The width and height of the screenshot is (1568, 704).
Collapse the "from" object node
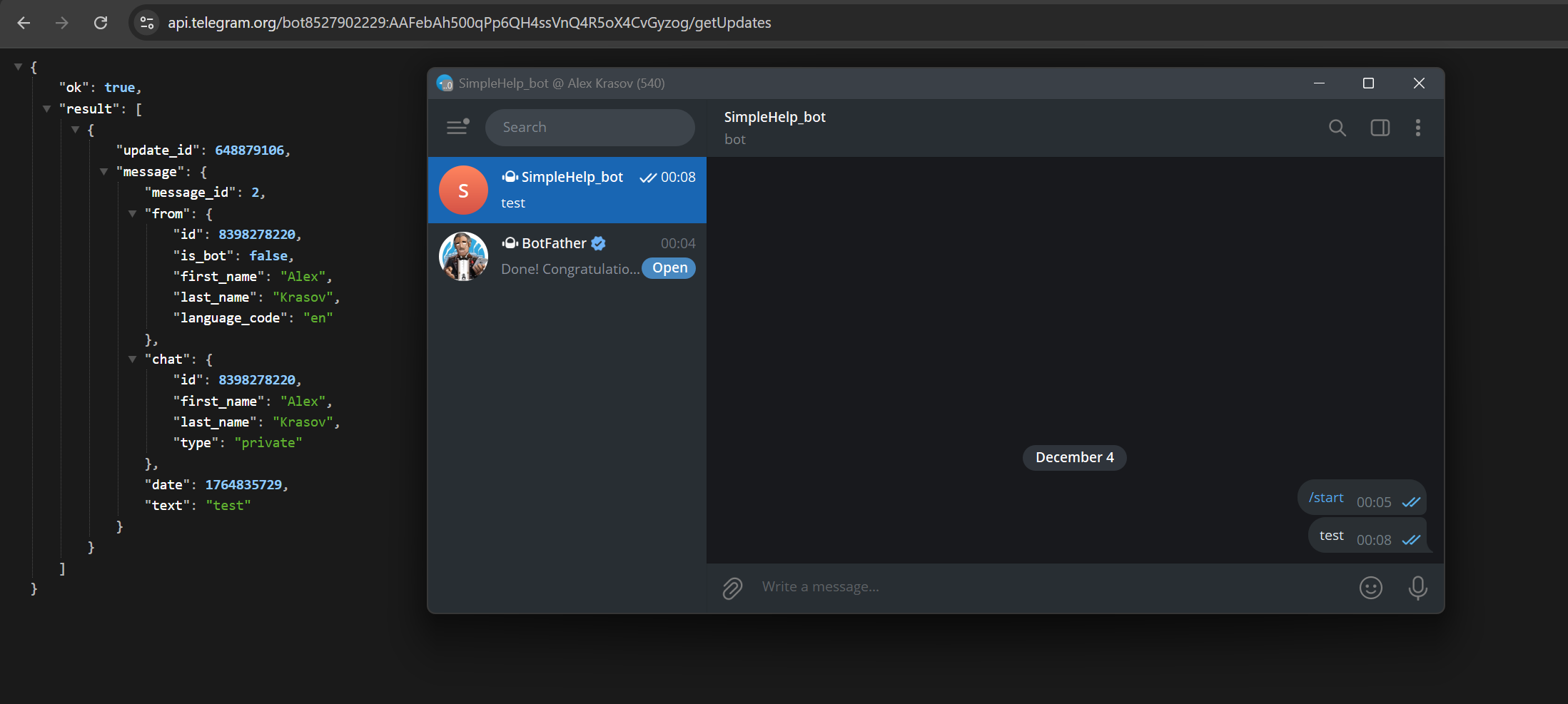tap(133, 214)
